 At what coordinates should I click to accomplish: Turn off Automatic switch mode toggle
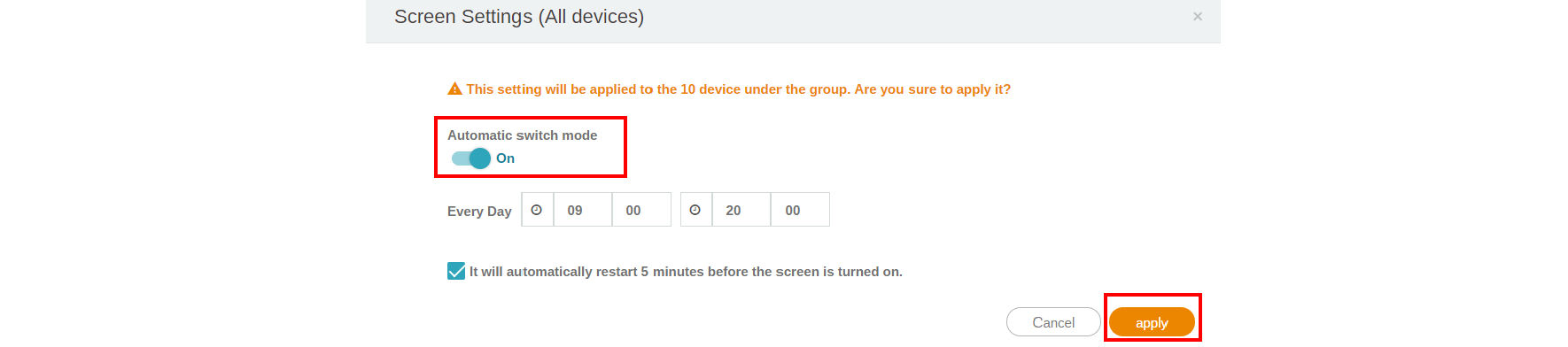tap(470, 158)
